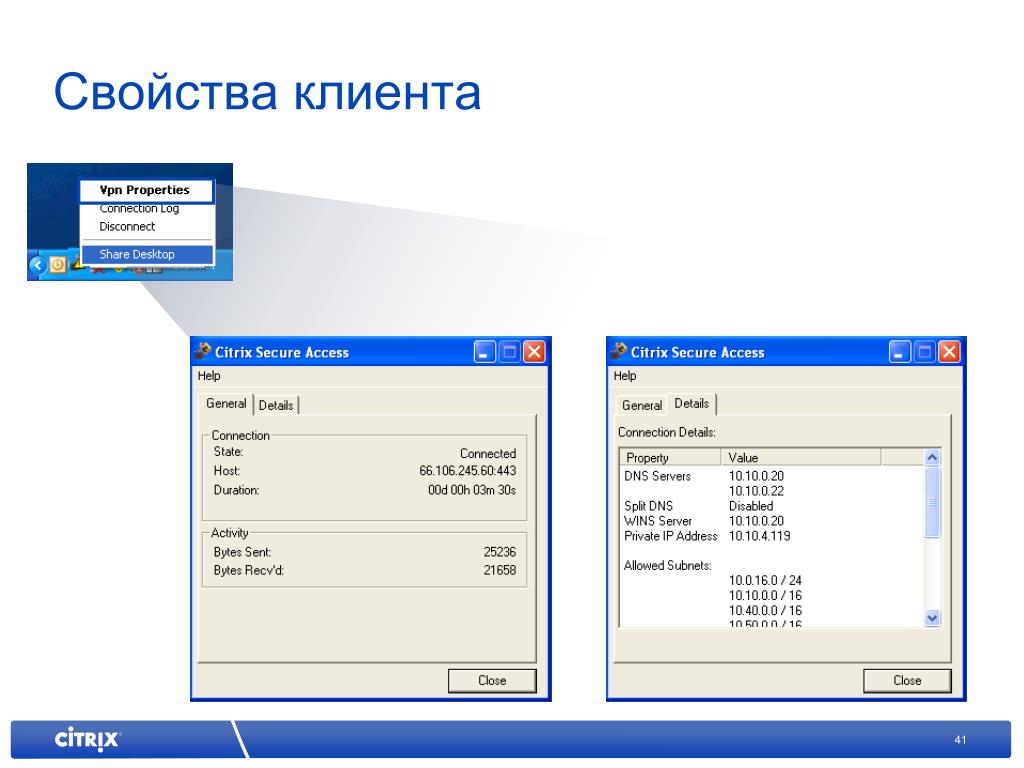Click the Connected state value
Image resolution: width=1024 pixels, height=768 pixels.
coord(488,453)
